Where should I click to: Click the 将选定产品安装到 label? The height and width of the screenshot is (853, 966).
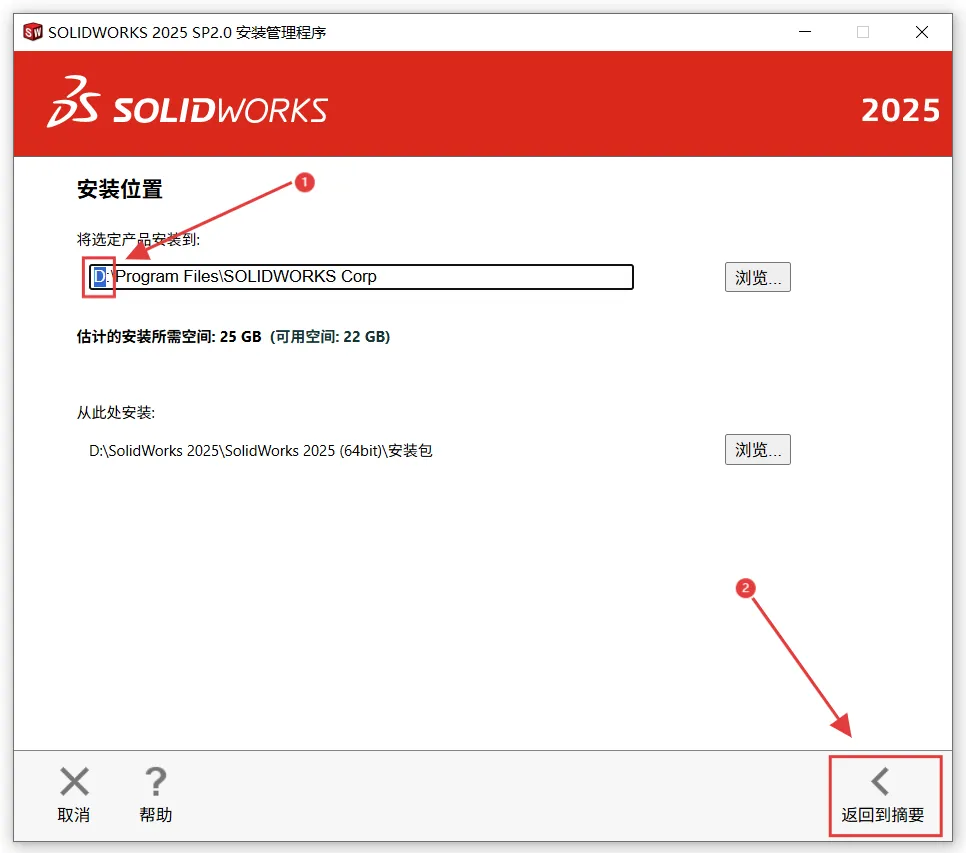coord(138,239)
